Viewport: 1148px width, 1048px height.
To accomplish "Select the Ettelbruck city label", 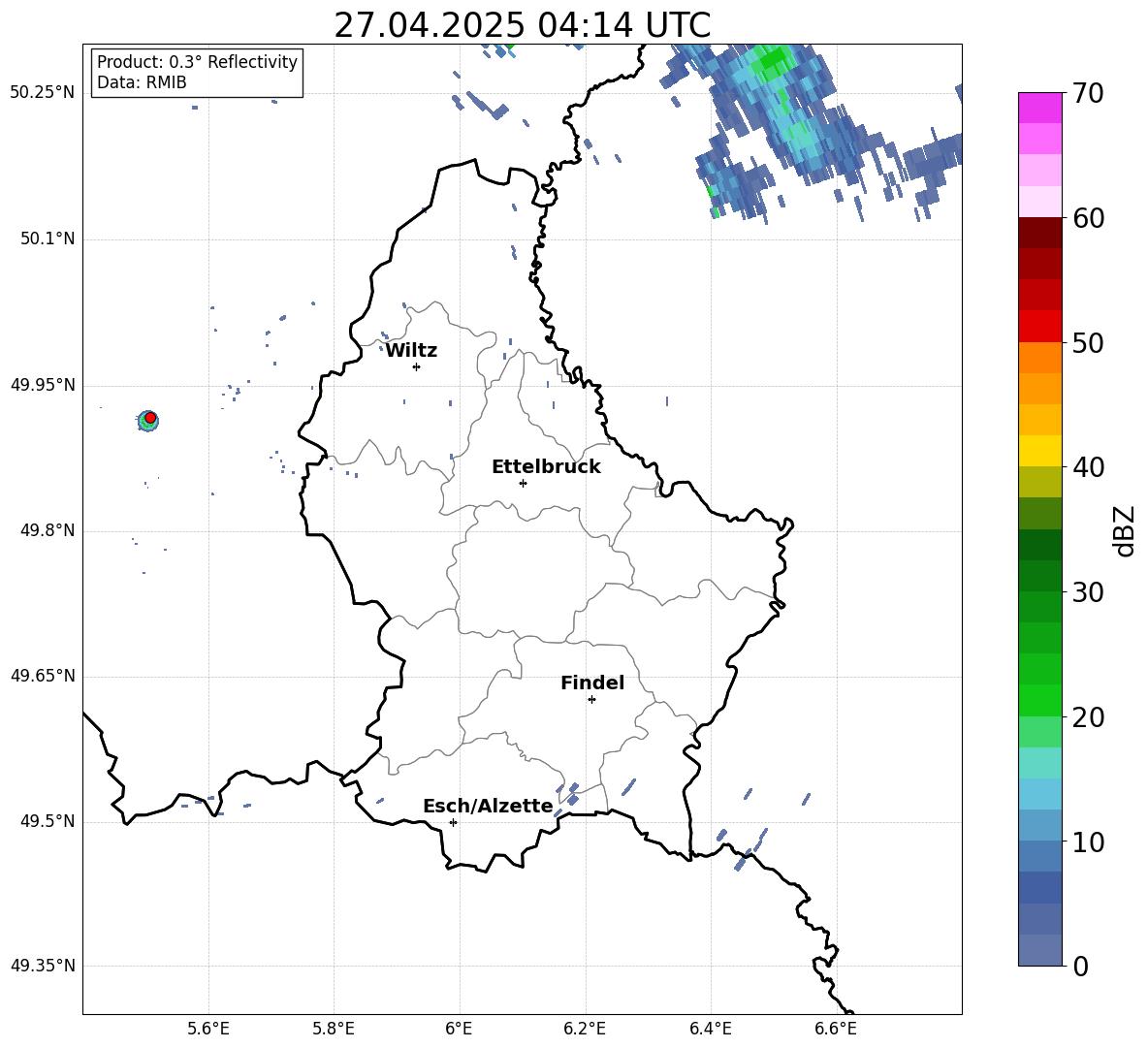I will click(546, 467).
